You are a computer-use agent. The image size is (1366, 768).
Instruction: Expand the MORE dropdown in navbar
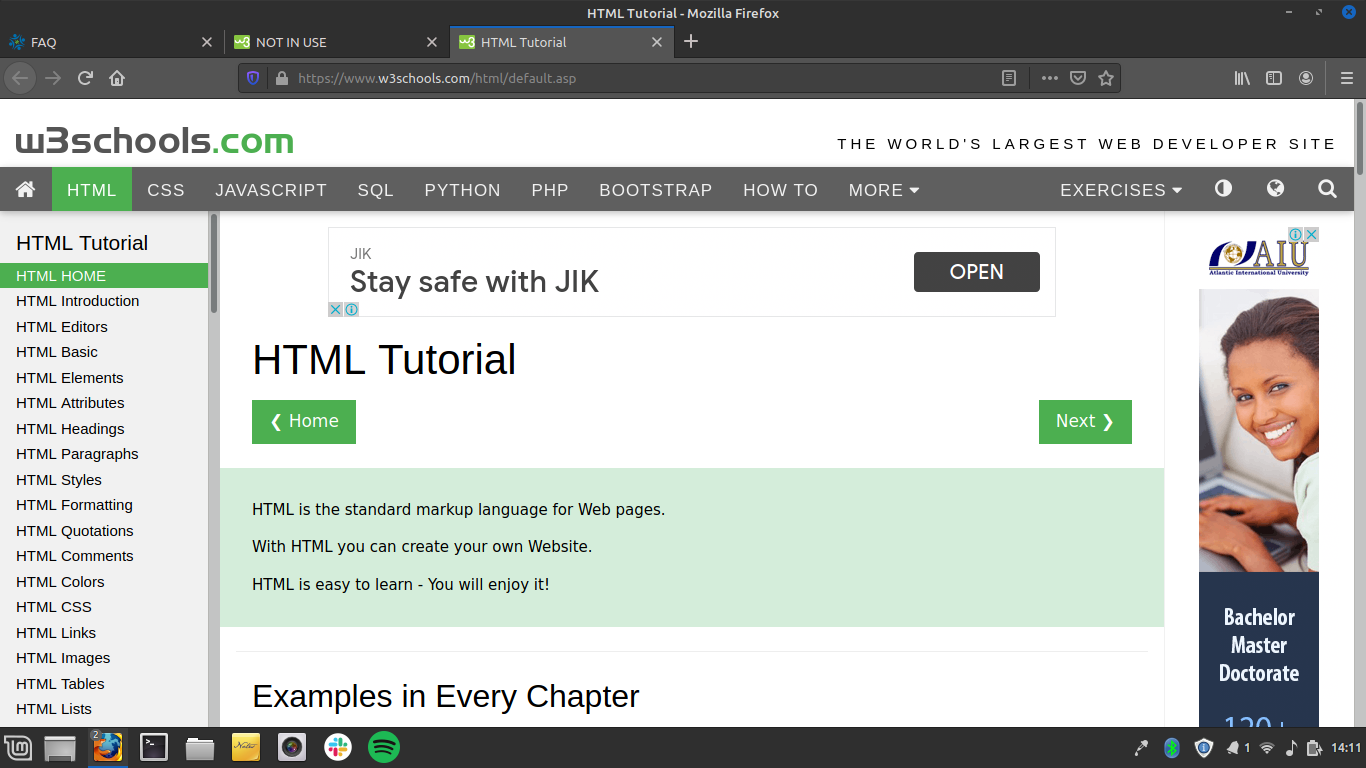coord(882,189)
